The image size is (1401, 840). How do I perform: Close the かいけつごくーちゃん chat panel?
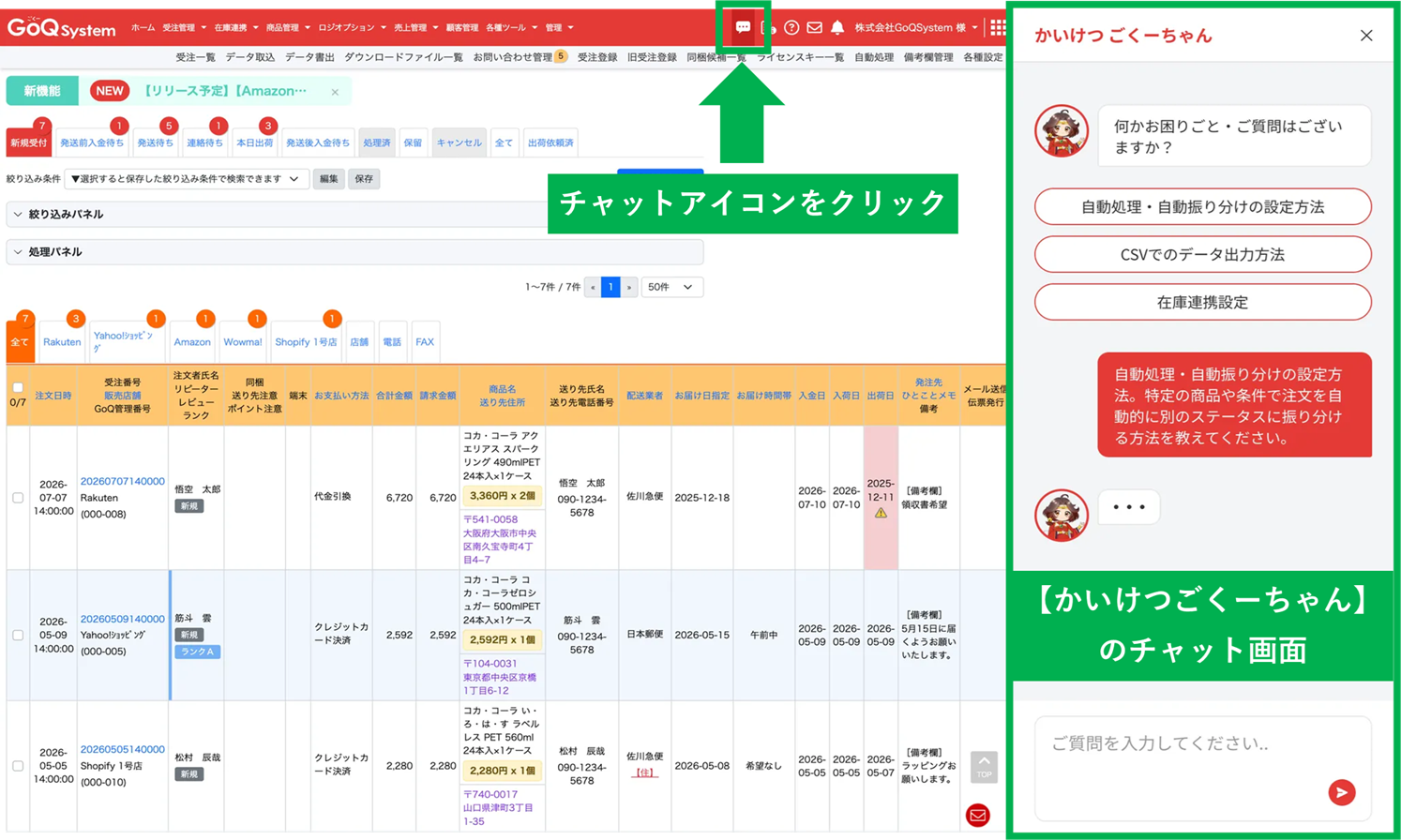[x=1365, y=36]
